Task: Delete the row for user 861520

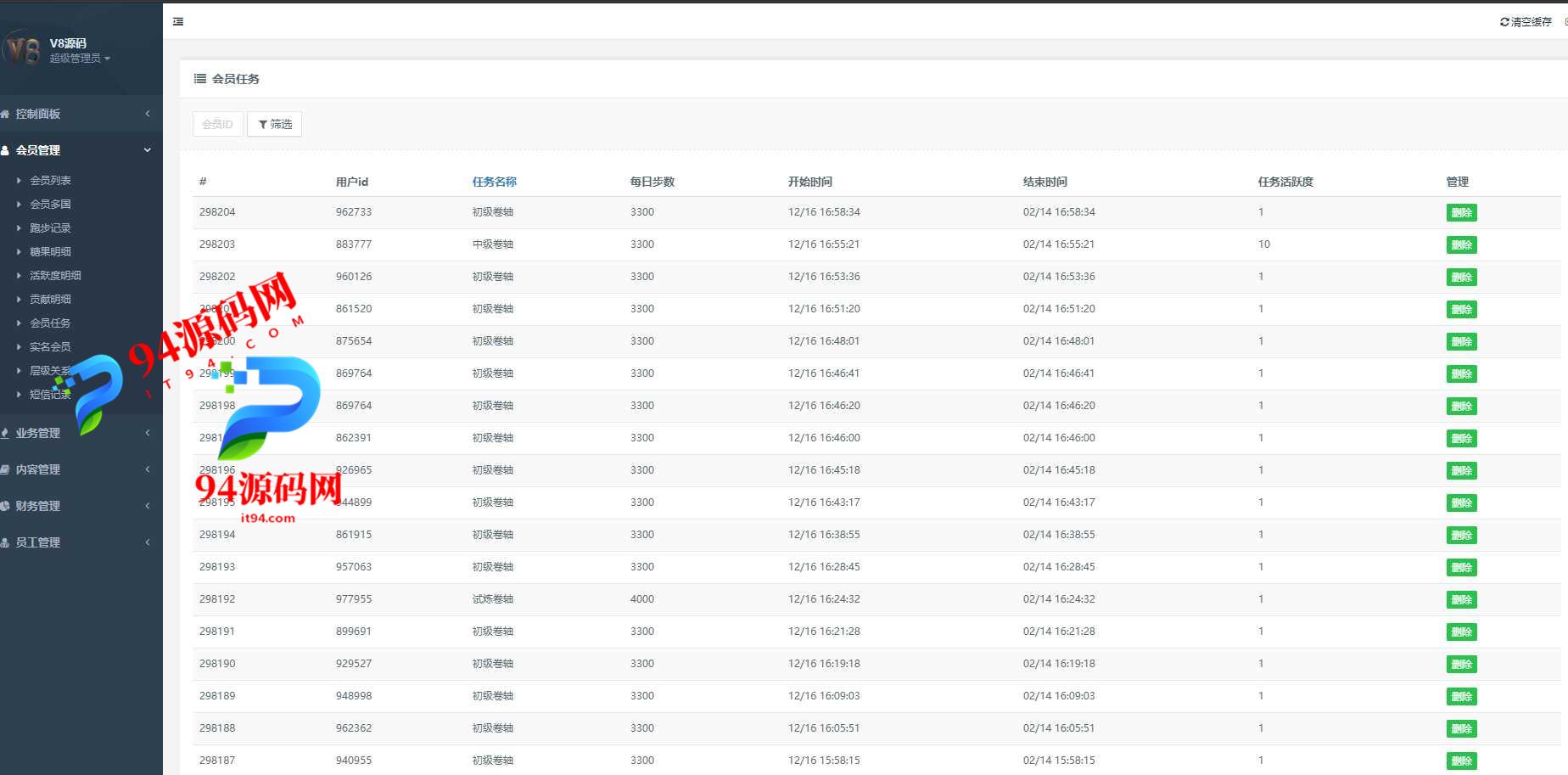Action: point(1461,310)
